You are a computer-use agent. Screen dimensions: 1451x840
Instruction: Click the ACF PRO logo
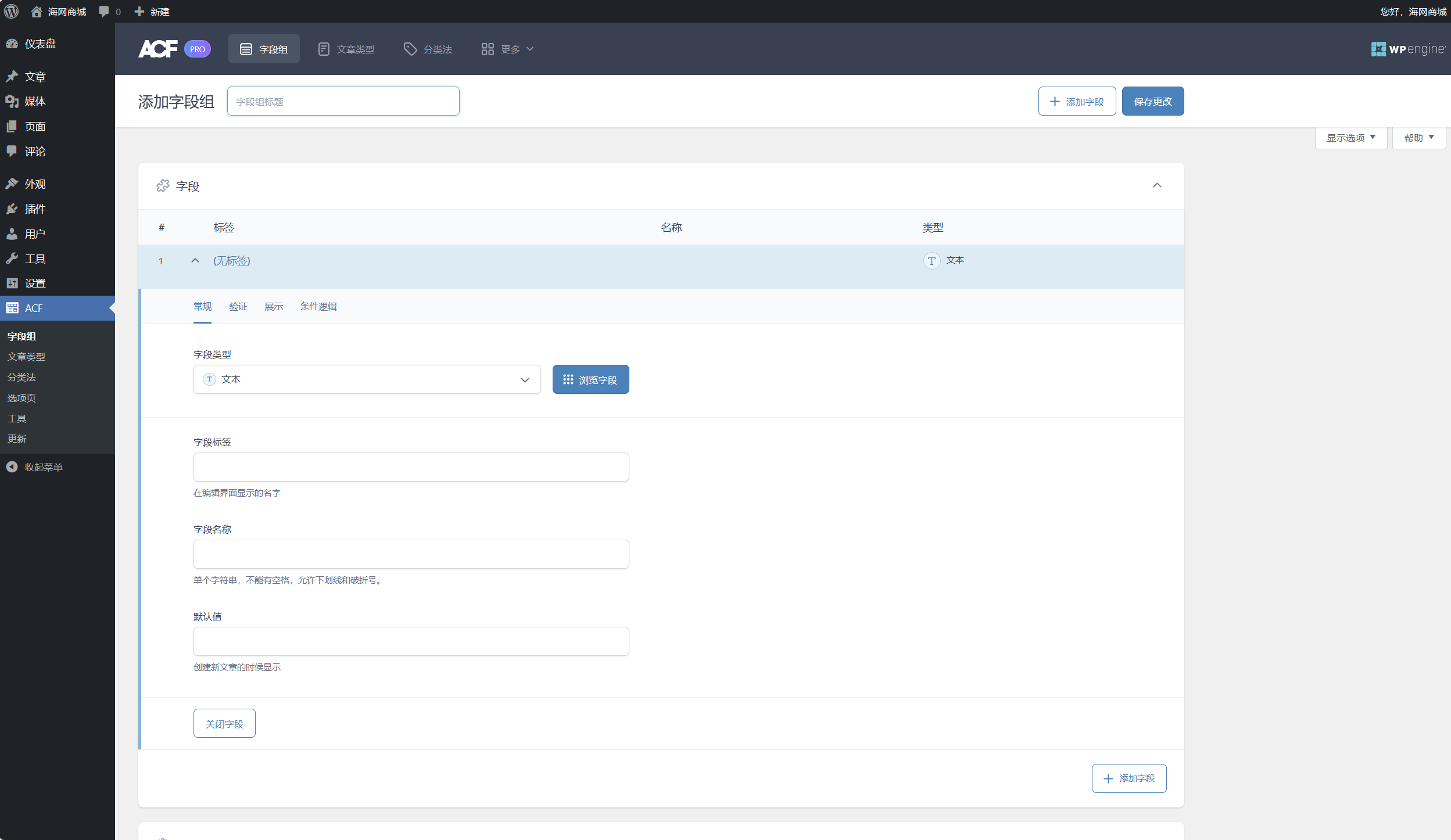tap(174, 49)
